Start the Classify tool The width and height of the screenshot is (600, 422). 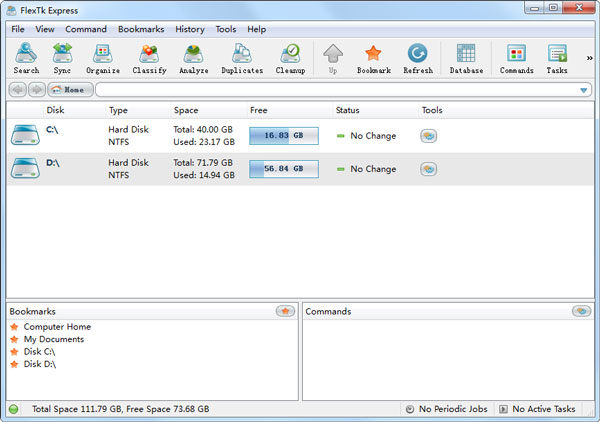[149, 59]
